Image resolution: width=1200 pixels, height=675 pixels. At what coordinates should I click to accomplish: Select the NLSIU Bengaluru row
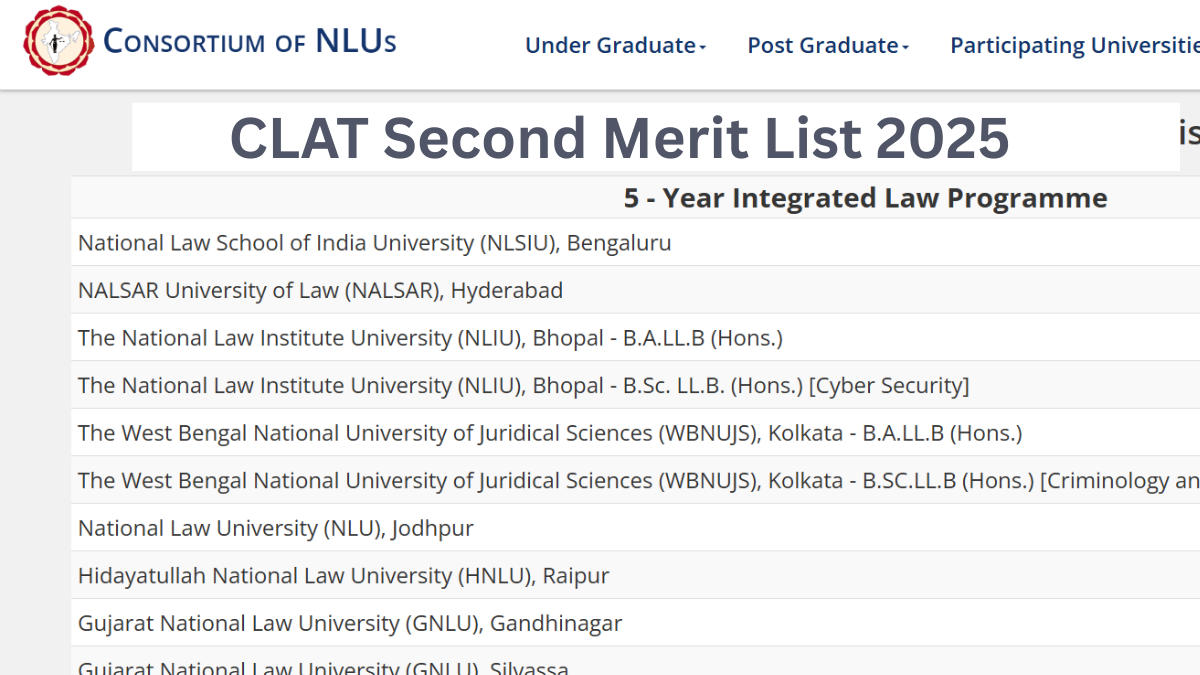[375, 243]
